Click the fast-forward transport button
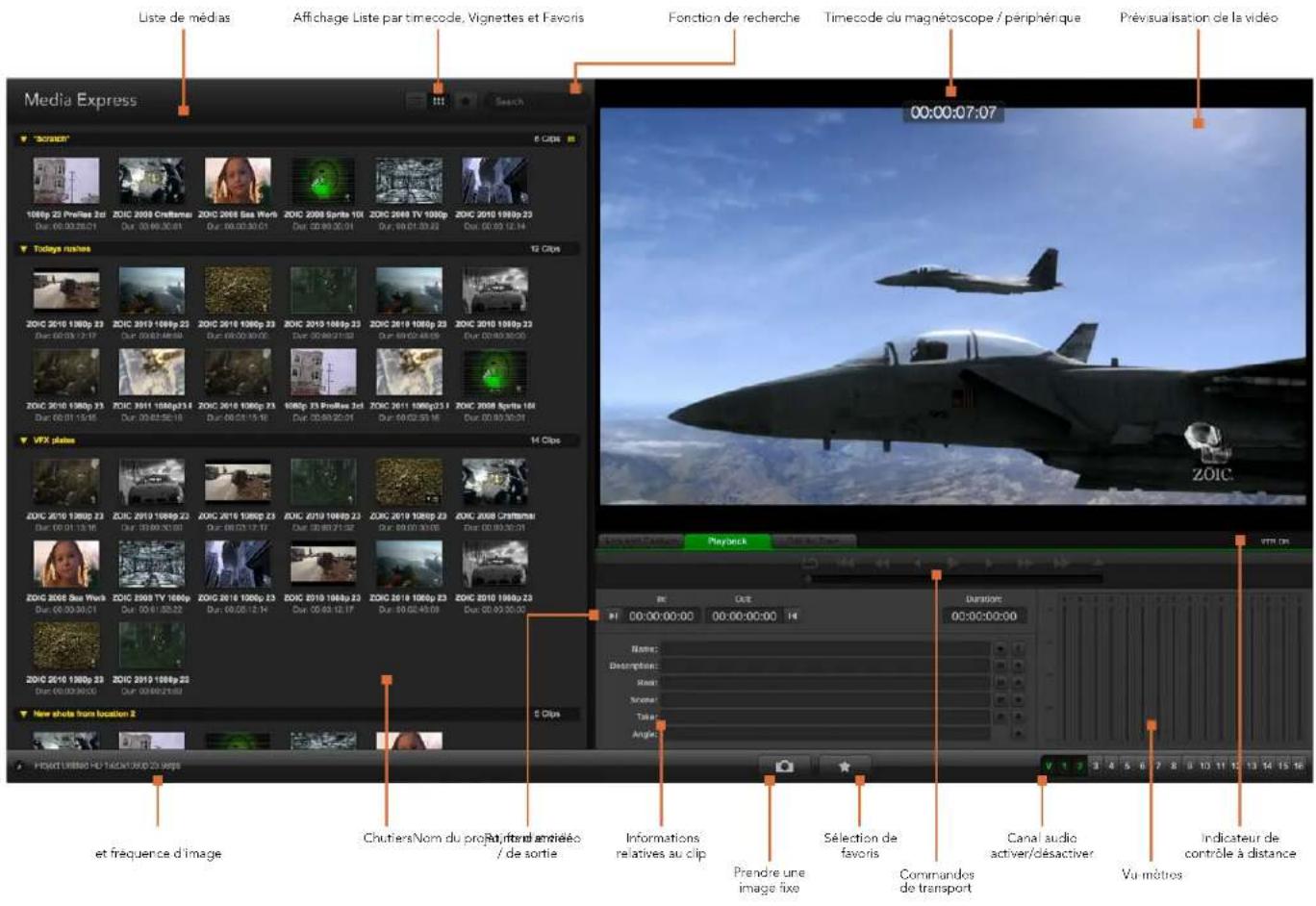This screenshot has height=906, width=1316. click(x=1025, y=563)
